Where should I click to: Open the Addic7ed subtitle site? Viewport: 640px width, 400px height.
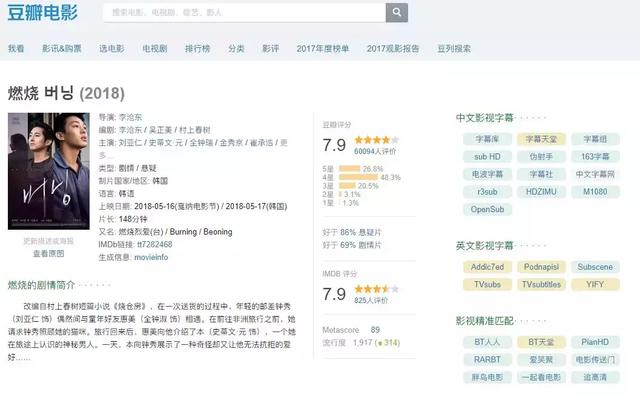point(487,267)
